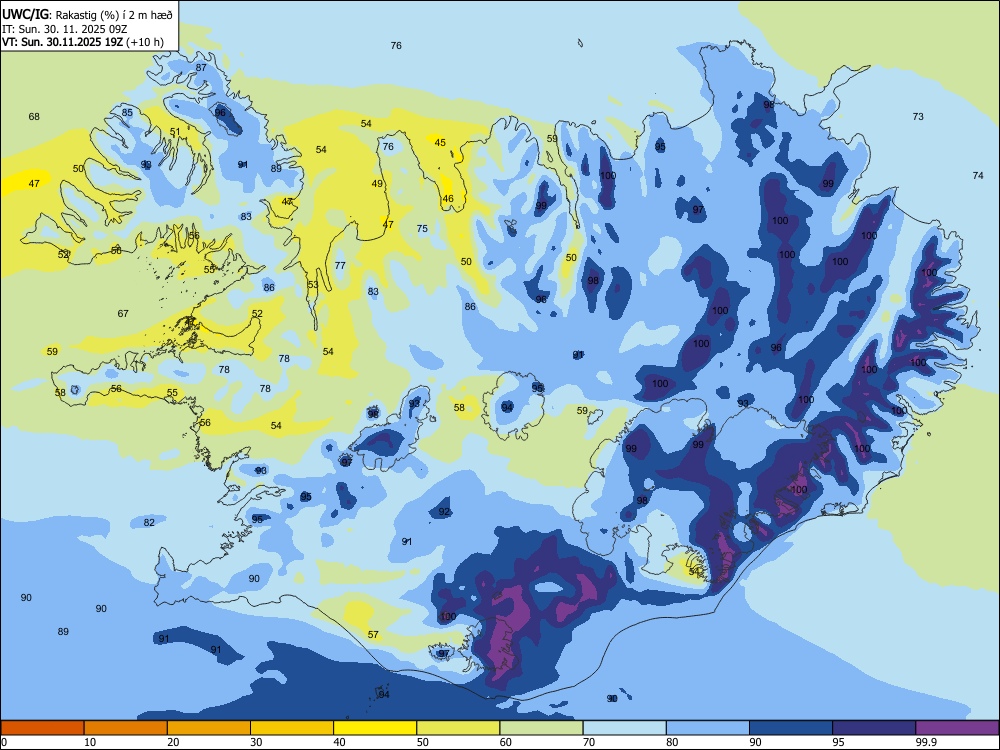1000x750 pixels.
Task: Click the medium blue 80–90 legend swatch
Action: [x=708, y=728]
